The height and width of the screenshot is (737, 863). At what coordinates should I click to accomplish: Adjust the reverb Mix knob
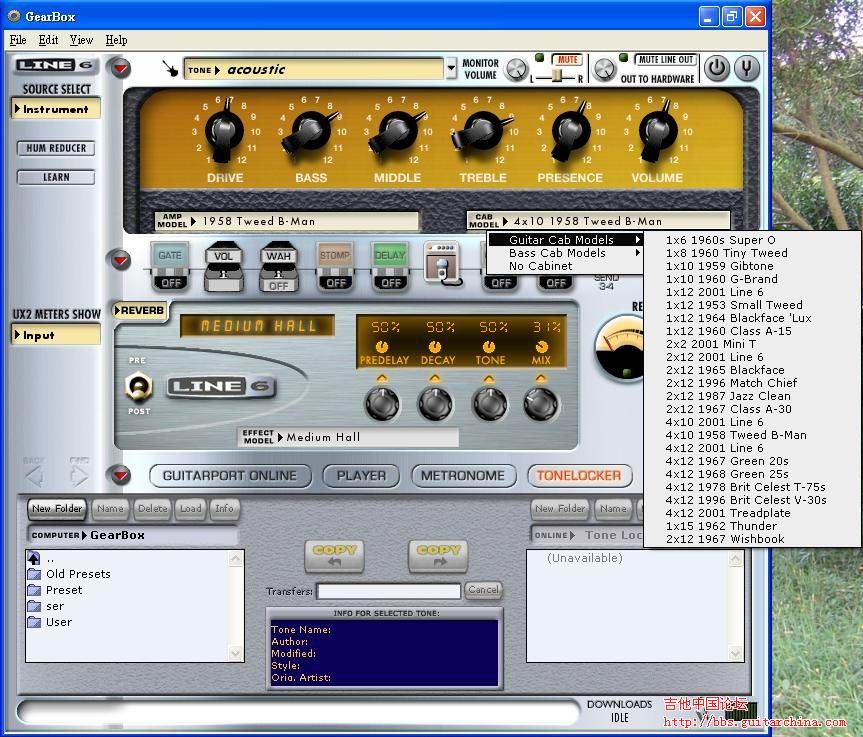pos(540,403)
